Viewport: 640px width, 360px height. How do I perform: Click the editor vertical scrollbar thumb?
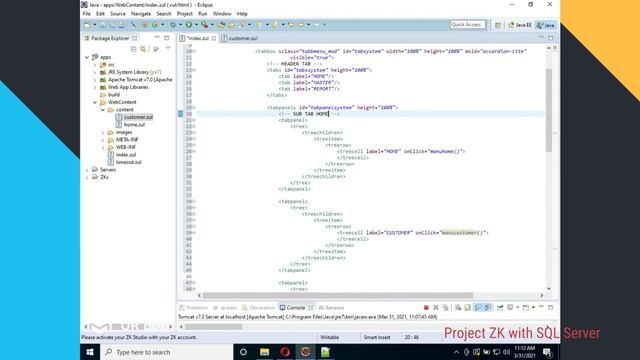(x=549, y=110)
